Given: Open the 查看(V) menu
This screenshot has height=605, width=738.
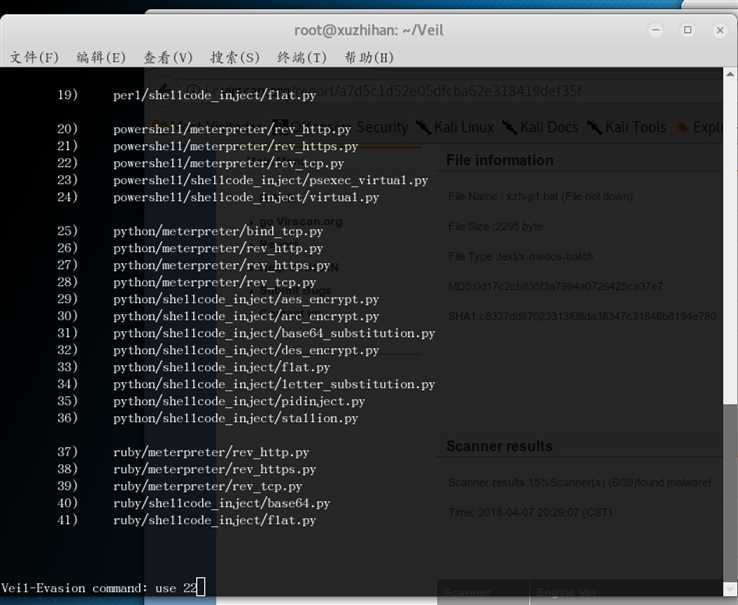Looking at the screenshot, I should point(168,57).
